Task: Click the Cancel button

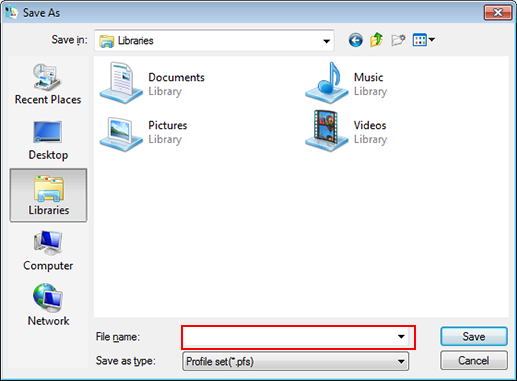Action: pos(474,361)
